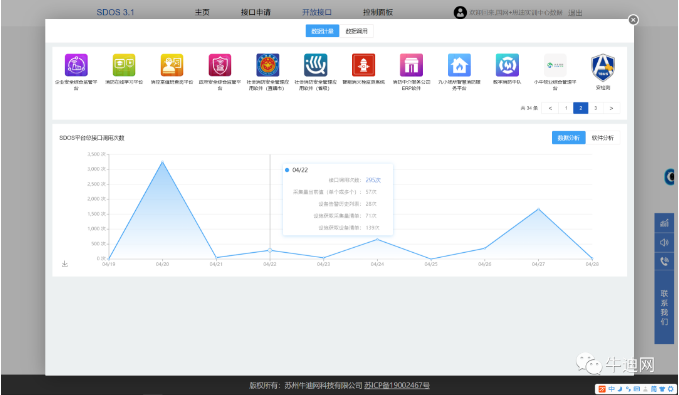Go to page 3 of app list

[595, 108]
